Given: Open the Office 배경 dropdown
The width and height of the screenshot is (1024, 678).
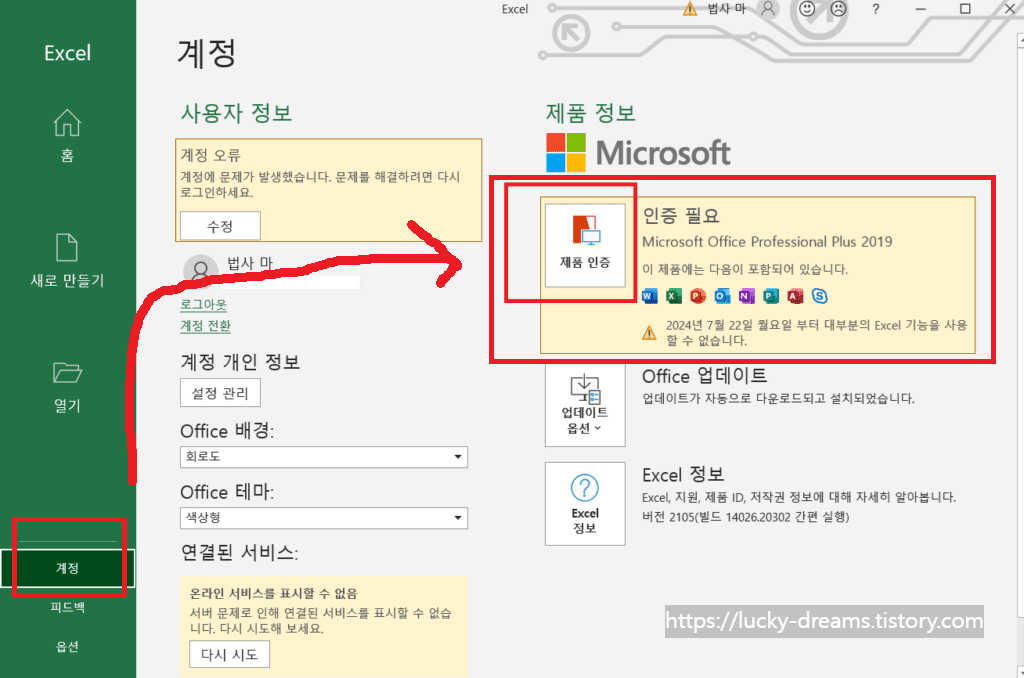Looking at the screenshot, I should [324, 457].
